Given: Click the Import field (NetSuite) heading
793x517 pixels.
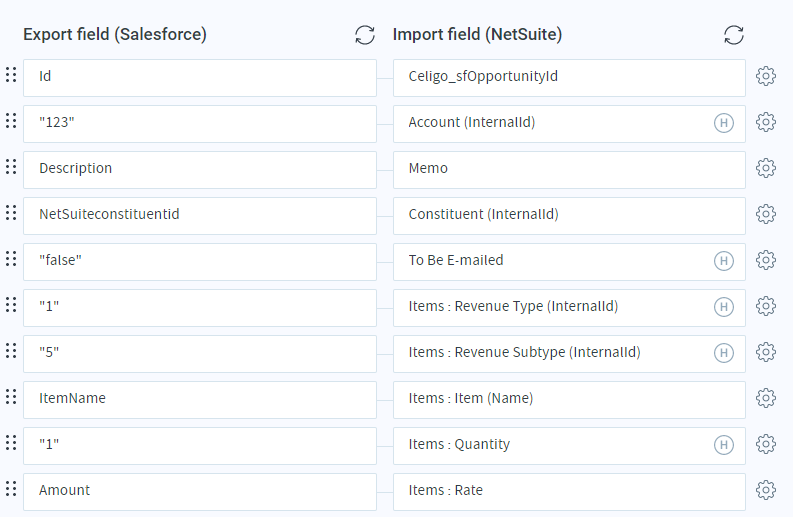Looking at the screenshot, I should pos(477,34).
